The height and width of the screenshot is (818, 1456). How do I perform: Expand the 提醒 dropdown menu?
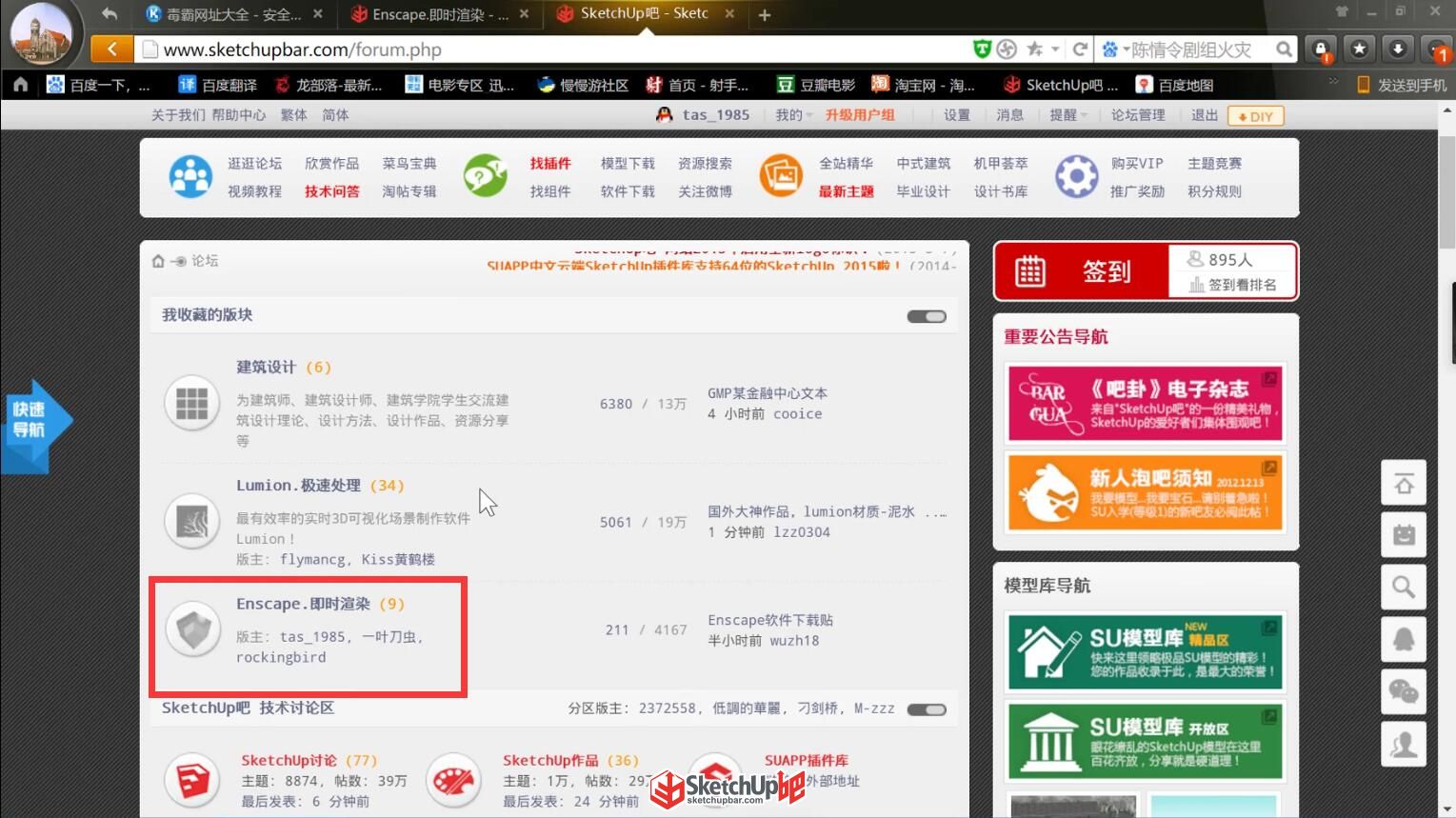click(1068, 115)
